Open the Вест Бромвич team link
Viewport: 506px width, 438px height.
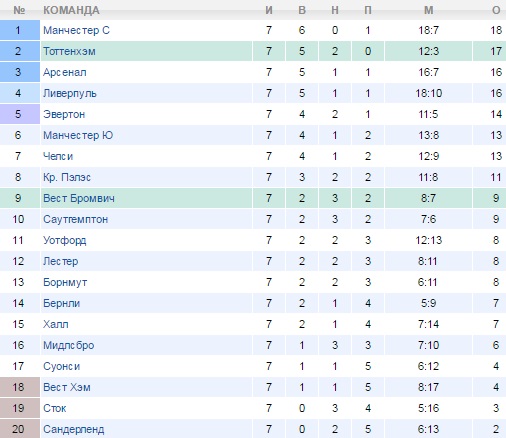coord(79,198)
